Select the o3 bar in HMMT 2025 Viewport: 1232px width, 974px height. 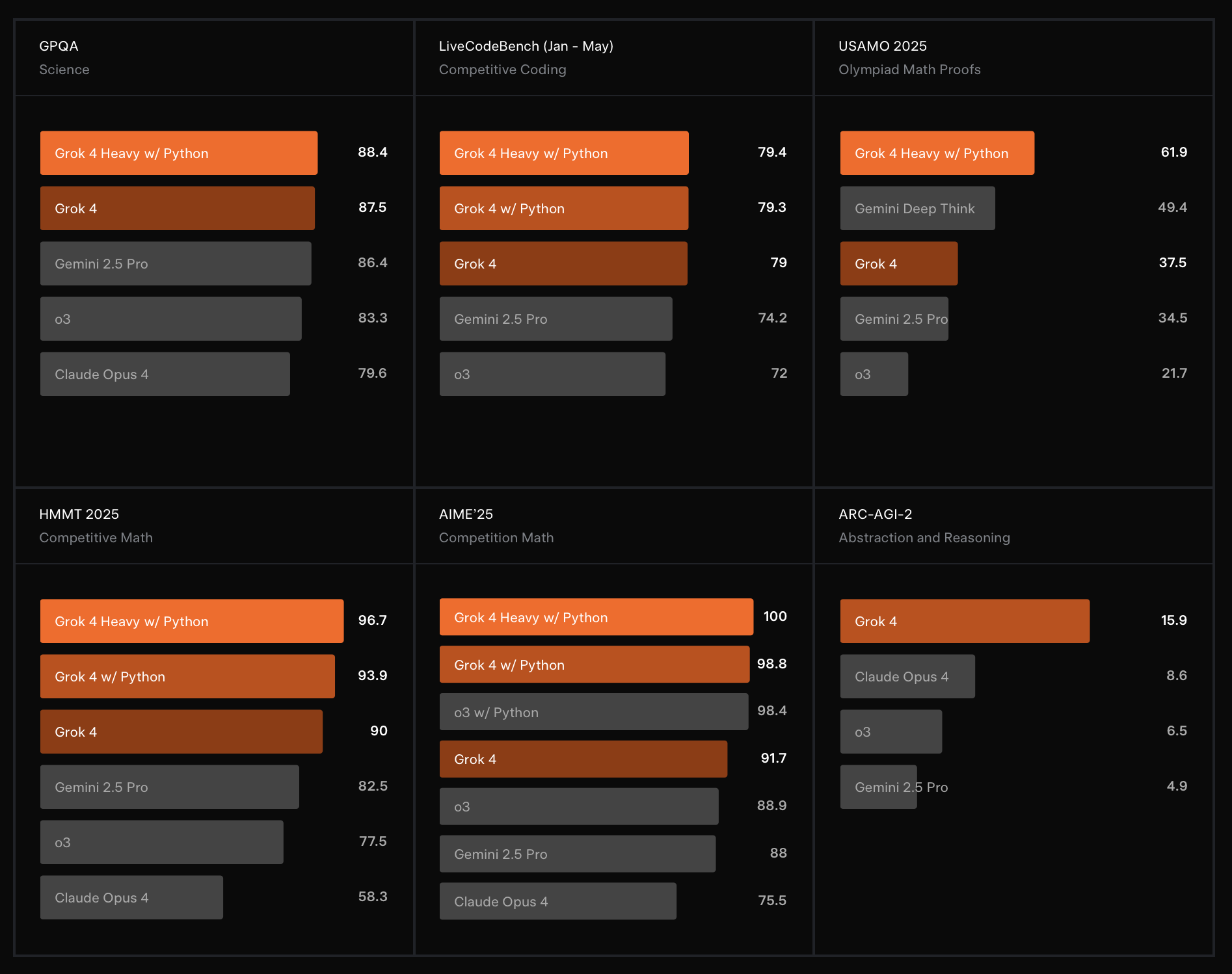pos(162,842)
